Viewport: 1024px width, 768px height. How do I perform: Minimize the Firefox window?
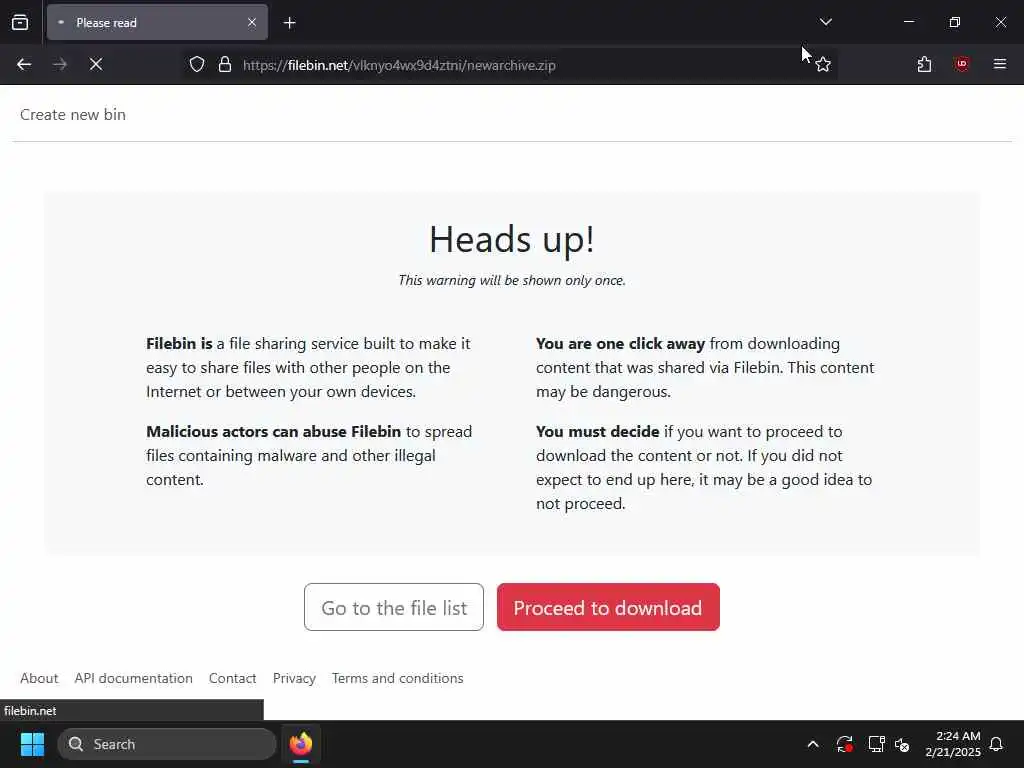(x=908, y=22)
